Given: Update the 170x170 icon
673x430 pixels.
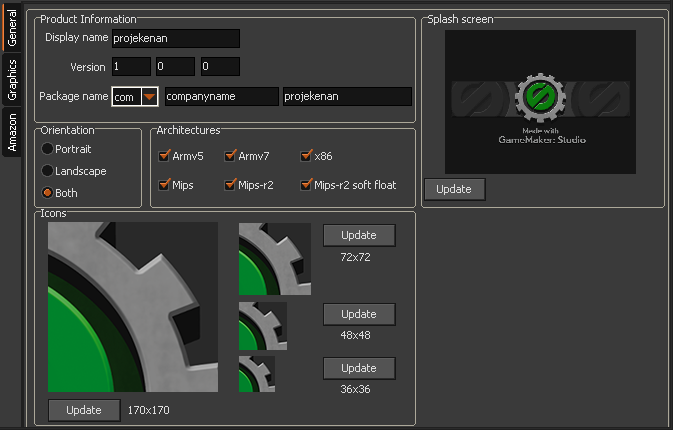Looking at the screenshot, I should (x=84, y=410).
